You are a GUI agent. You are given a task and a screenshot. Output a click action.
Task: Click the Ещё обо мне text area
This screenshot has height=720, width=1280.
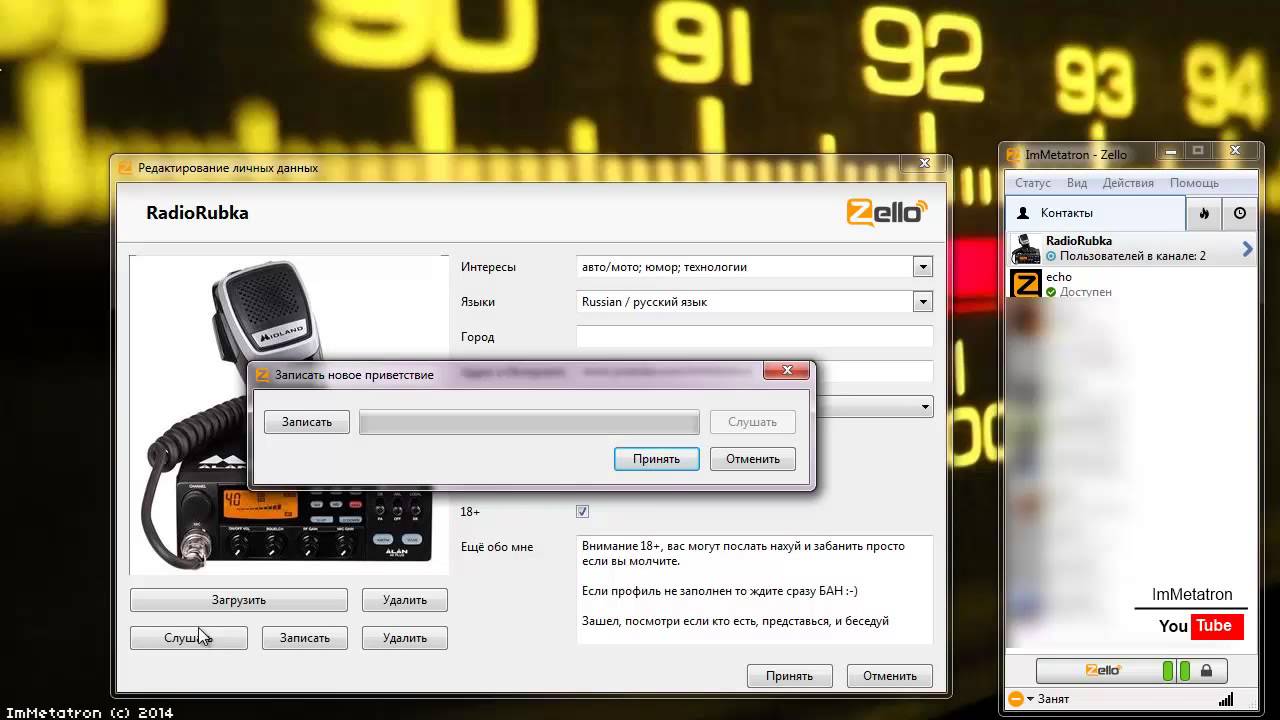755,589
